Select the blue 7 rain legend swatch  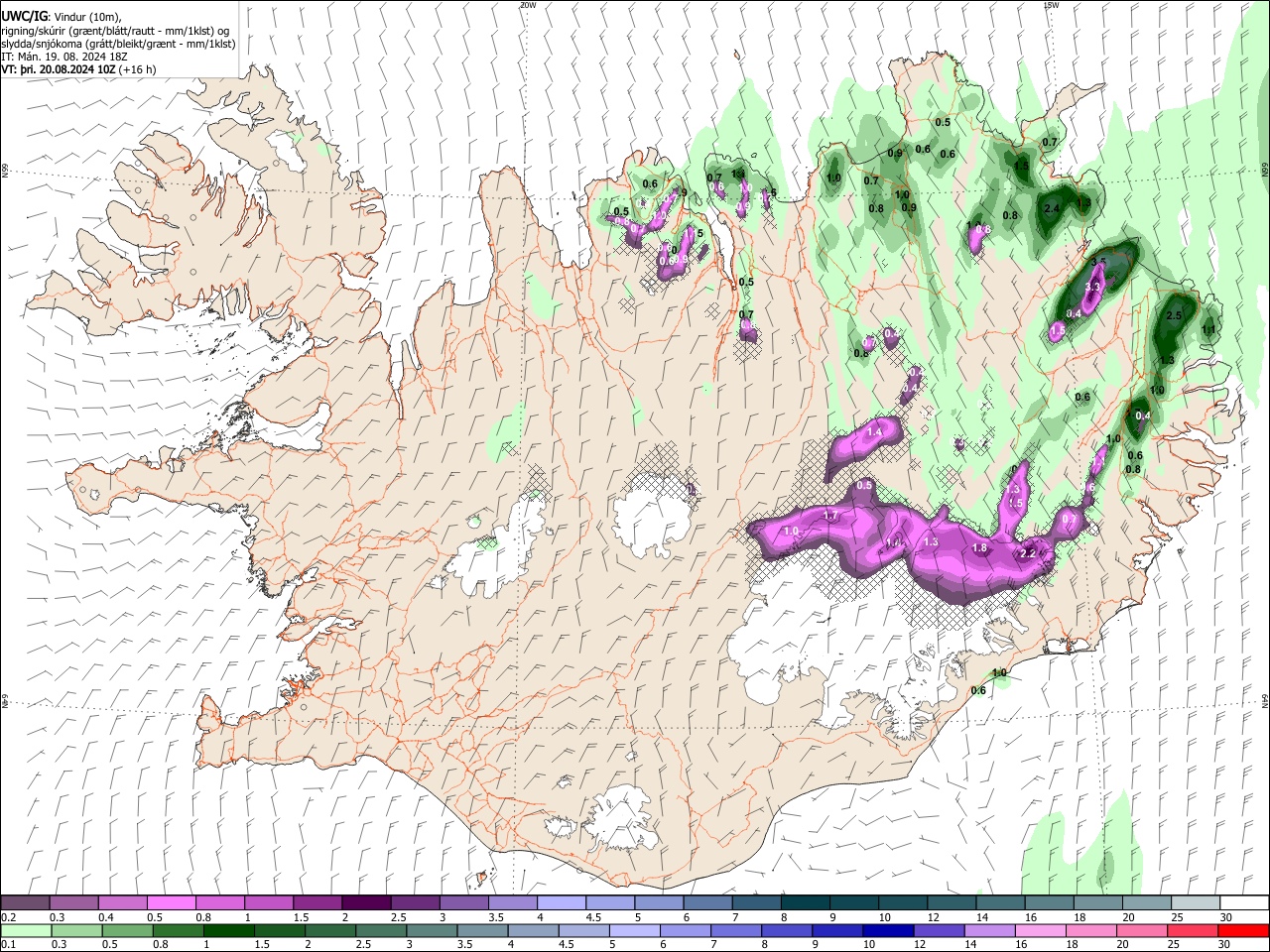734,930
